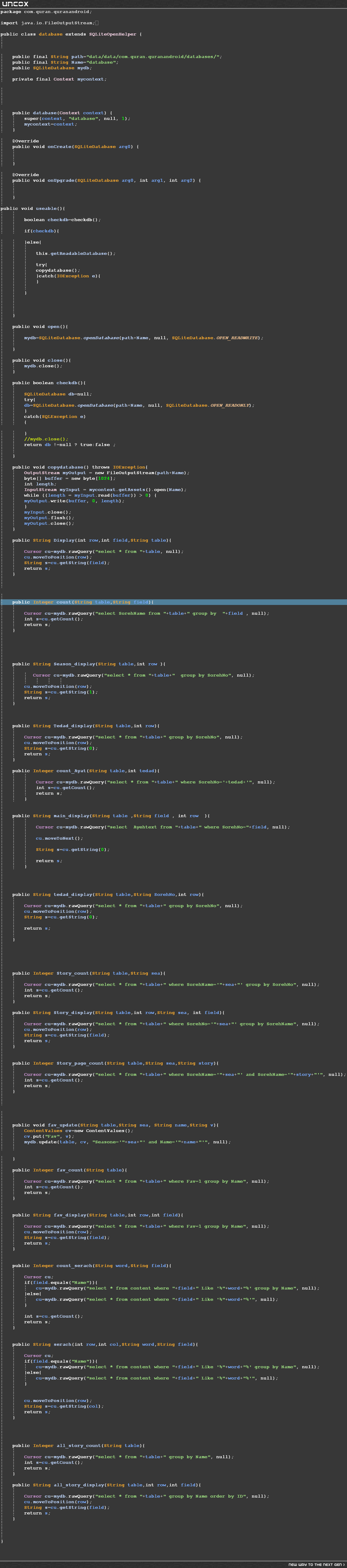Click the 'public void close(){' line

pyautogui.click(x=41, y=360)
